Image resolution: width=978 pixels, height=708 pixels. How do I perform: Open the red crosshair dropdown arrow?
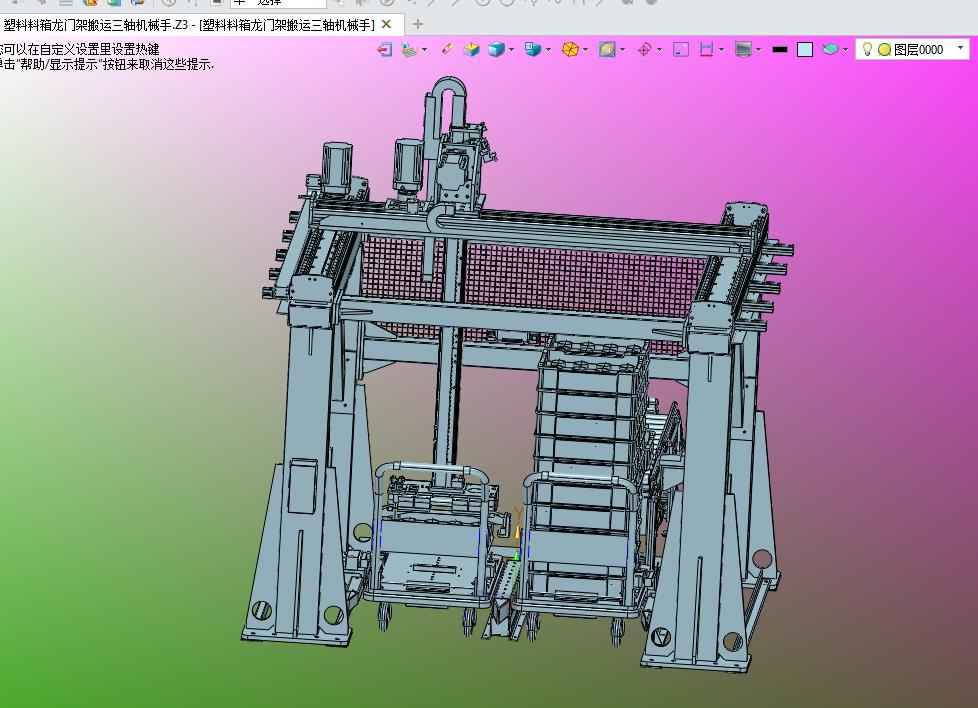(x=659, y=49)
